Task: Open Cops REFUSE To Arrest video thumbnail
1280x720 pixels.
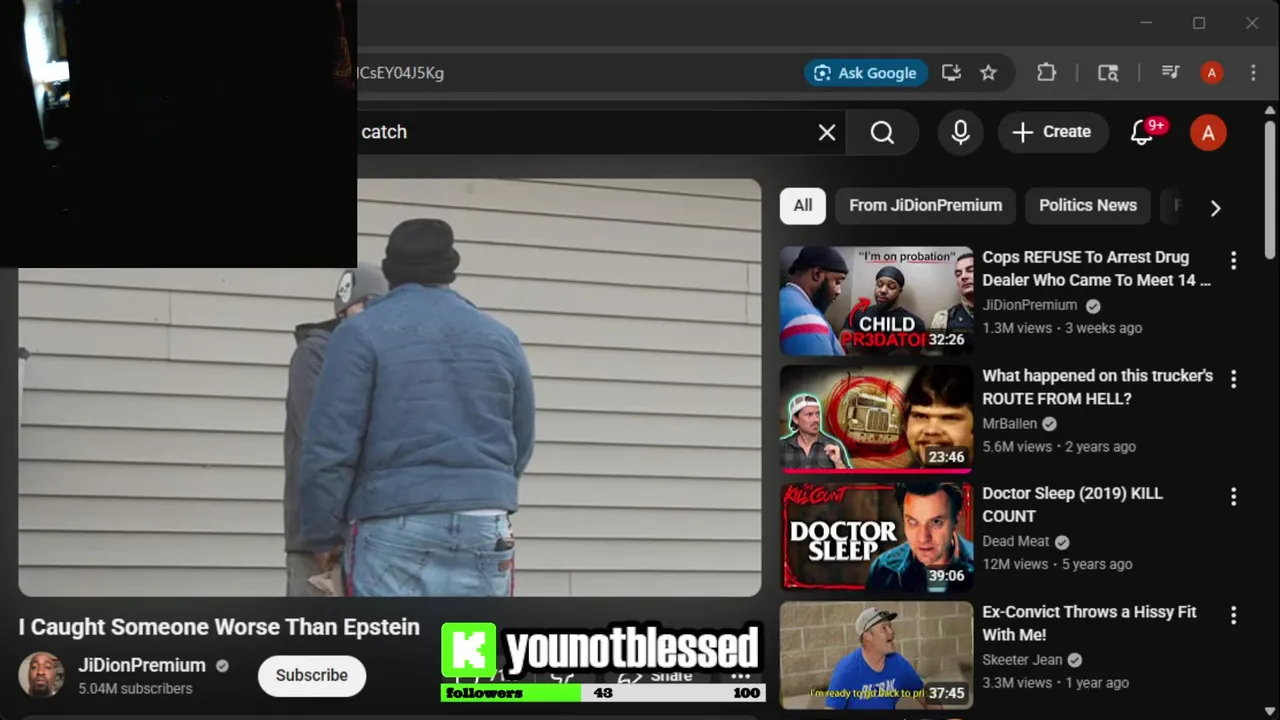Action: pos(876,300)
